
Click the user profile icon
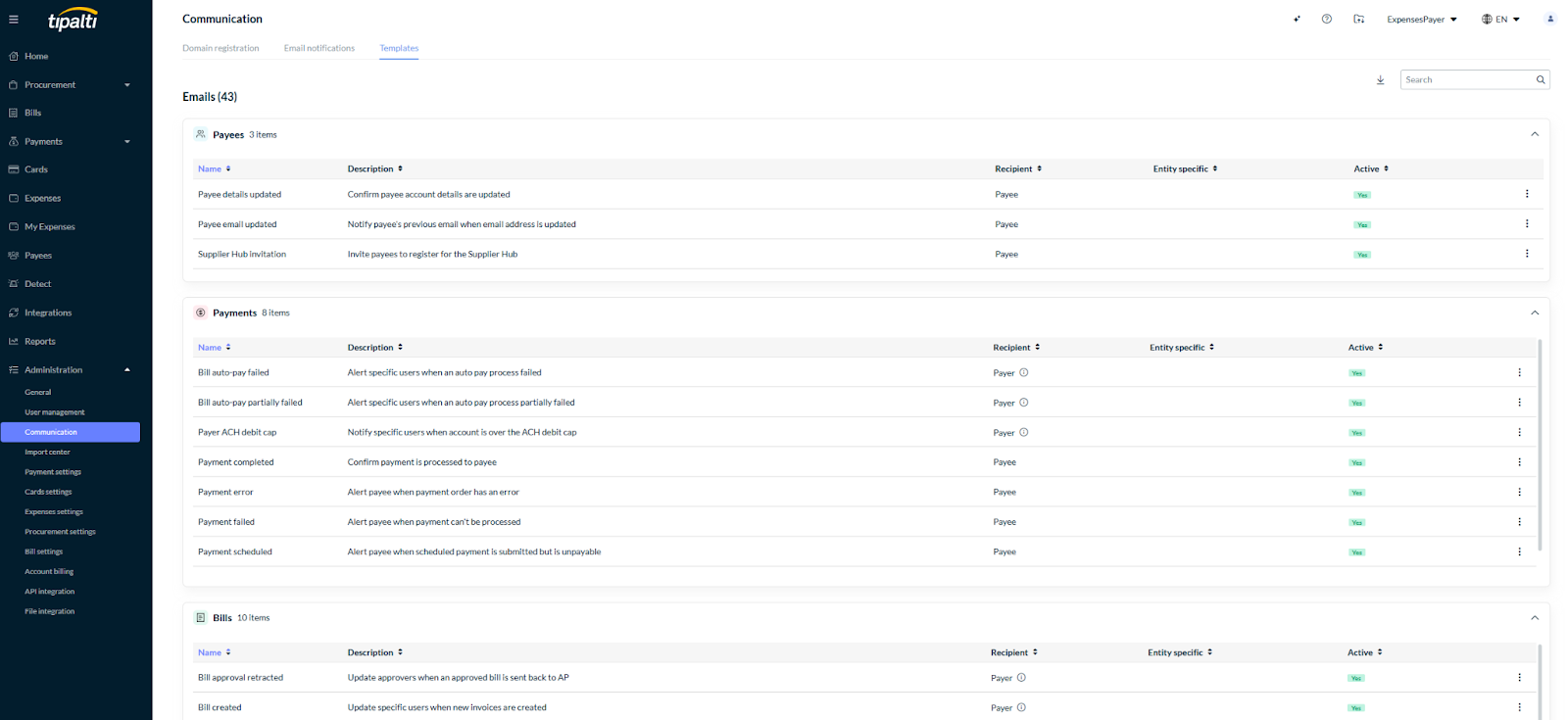coord(1550,19)
